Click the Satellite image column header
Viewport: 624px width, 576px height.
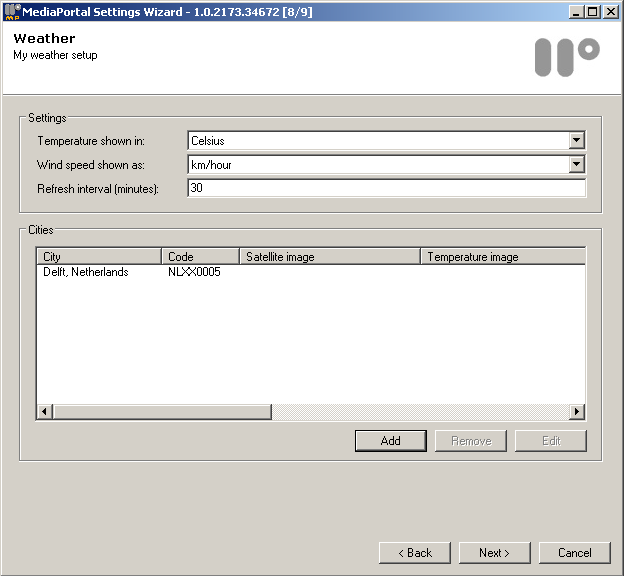[330, 256]
